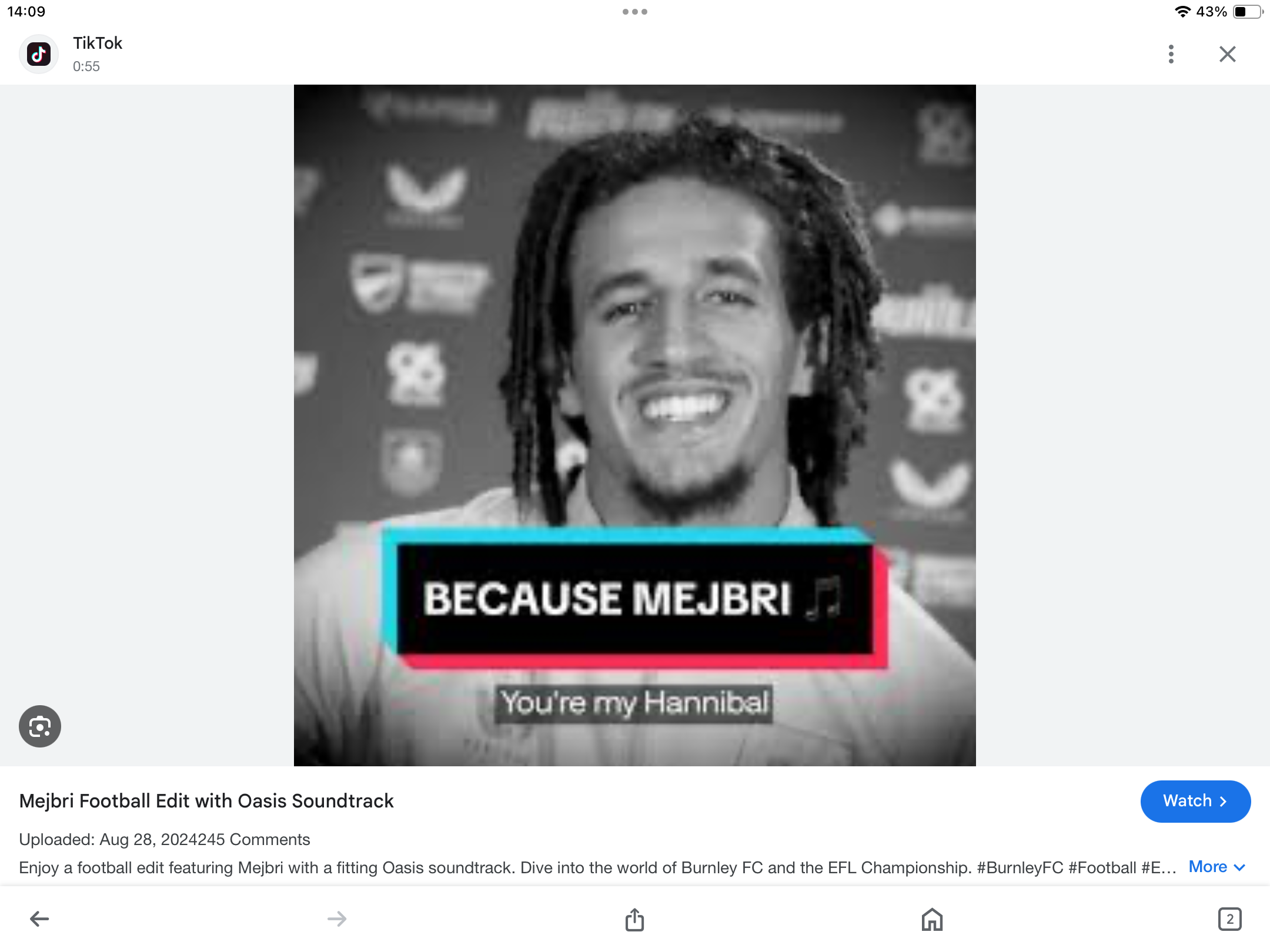
Task: Go to the home page icon
Action: (x=932, y=919)
